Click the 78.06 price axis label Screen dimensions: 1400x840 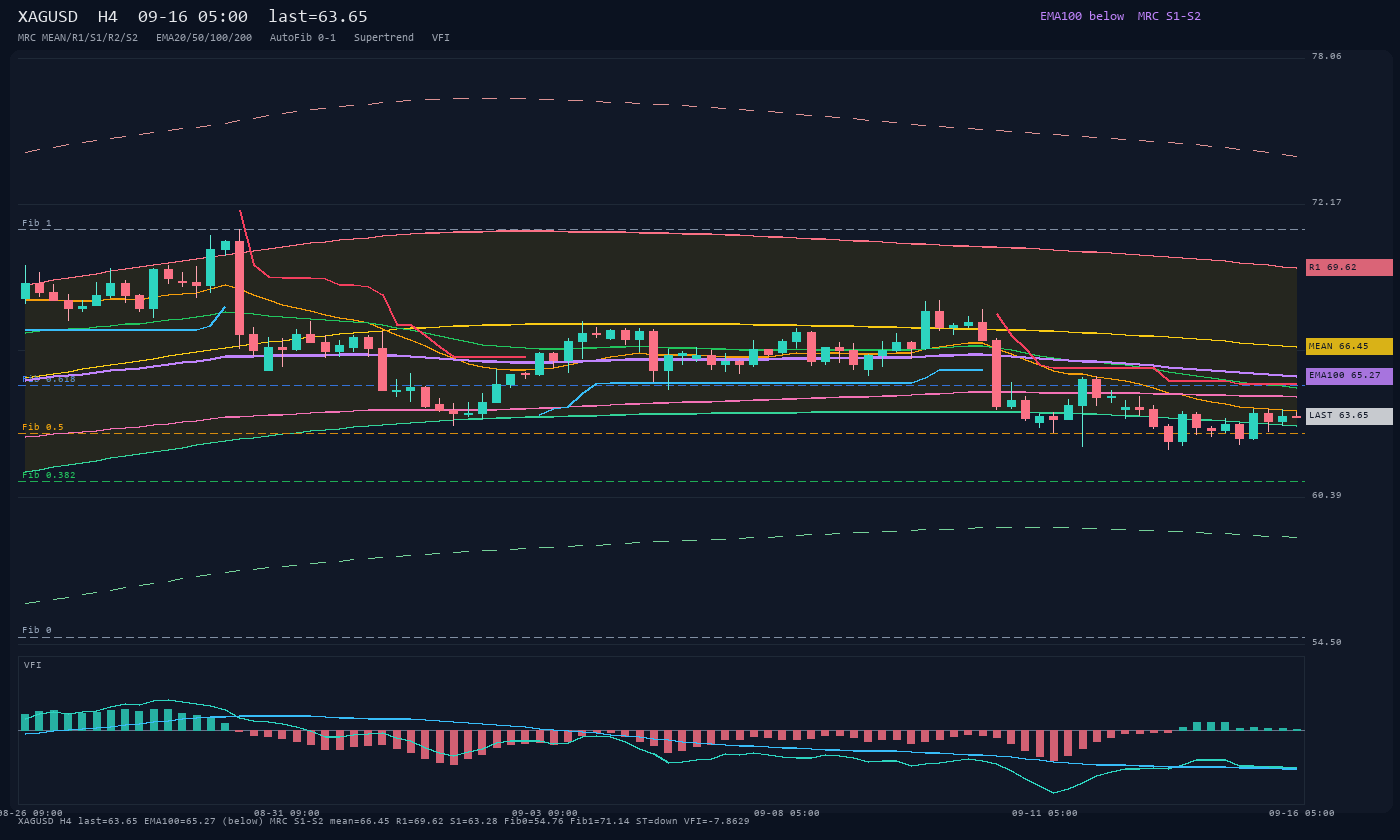pos(1327,56)
